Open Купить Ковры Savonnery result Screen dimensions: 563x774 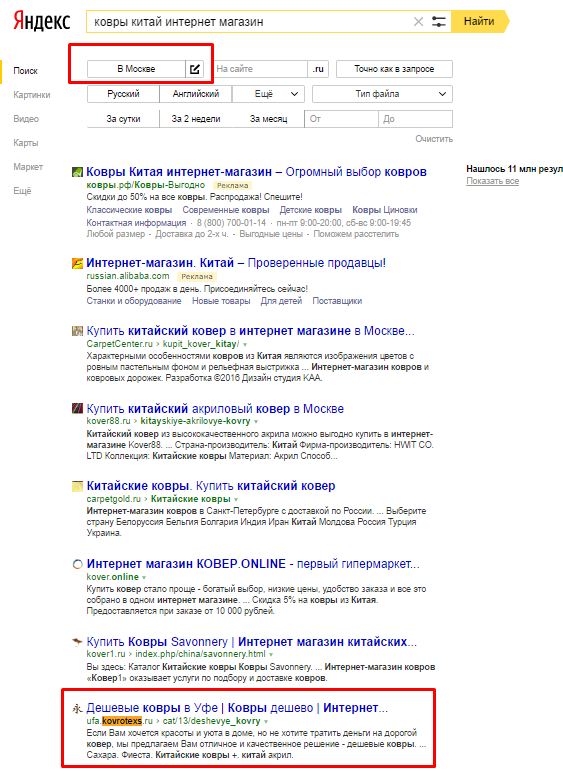(252, 642)
